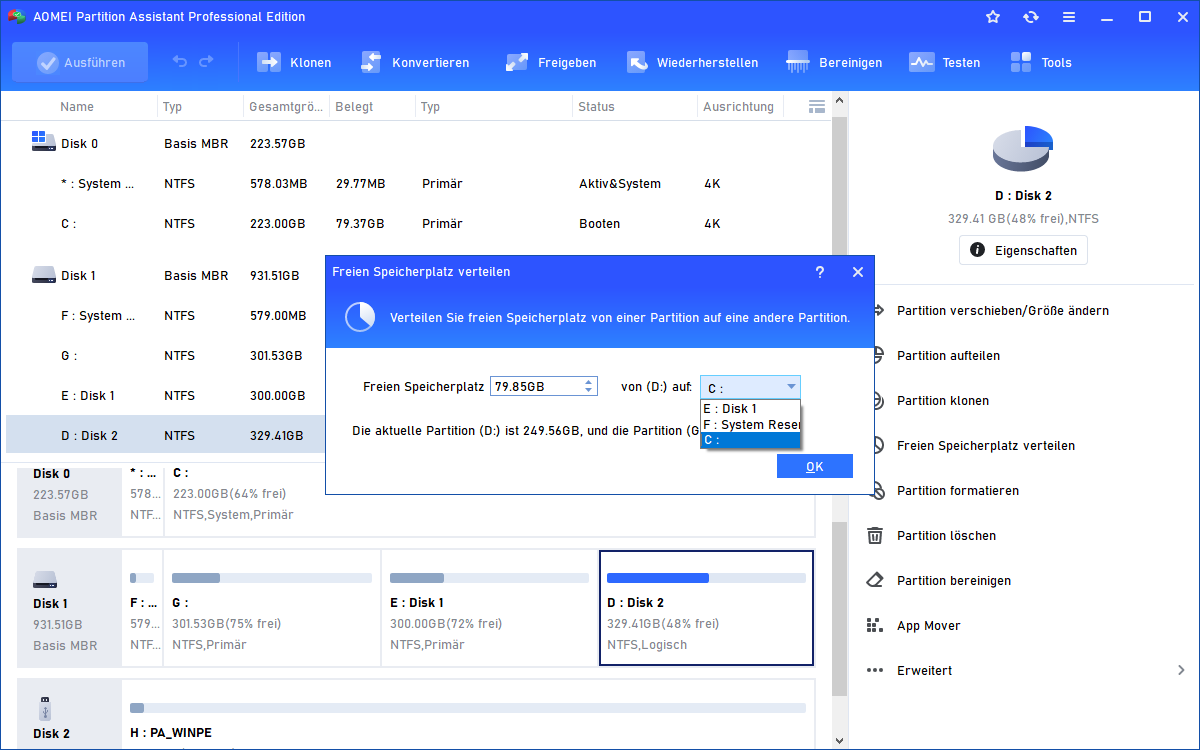The image size is (1200, 750).
Task: Click the D : Disk 2 pie chart icon
Action: [x=1023, y=150]
